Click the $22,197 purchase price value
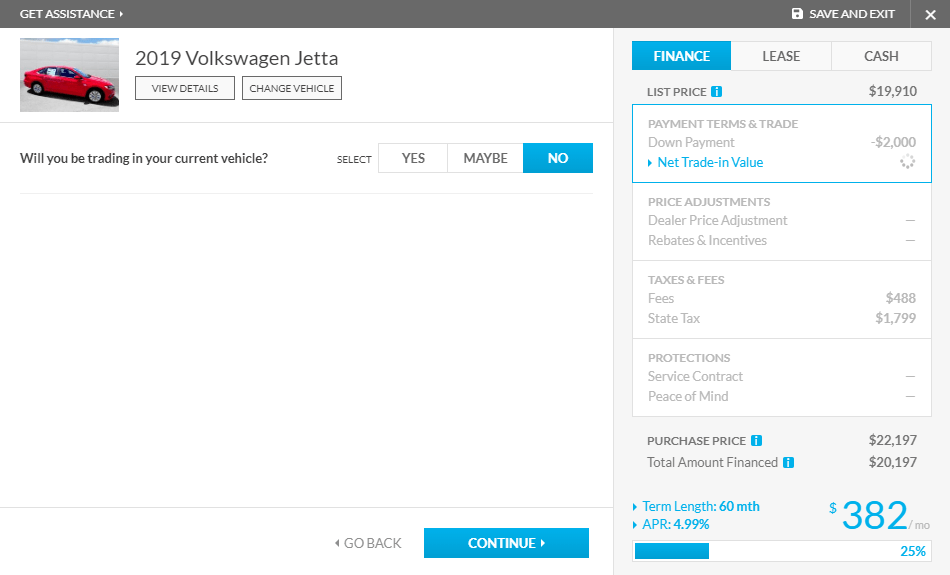Screen dimensions: 950x575 892,440
